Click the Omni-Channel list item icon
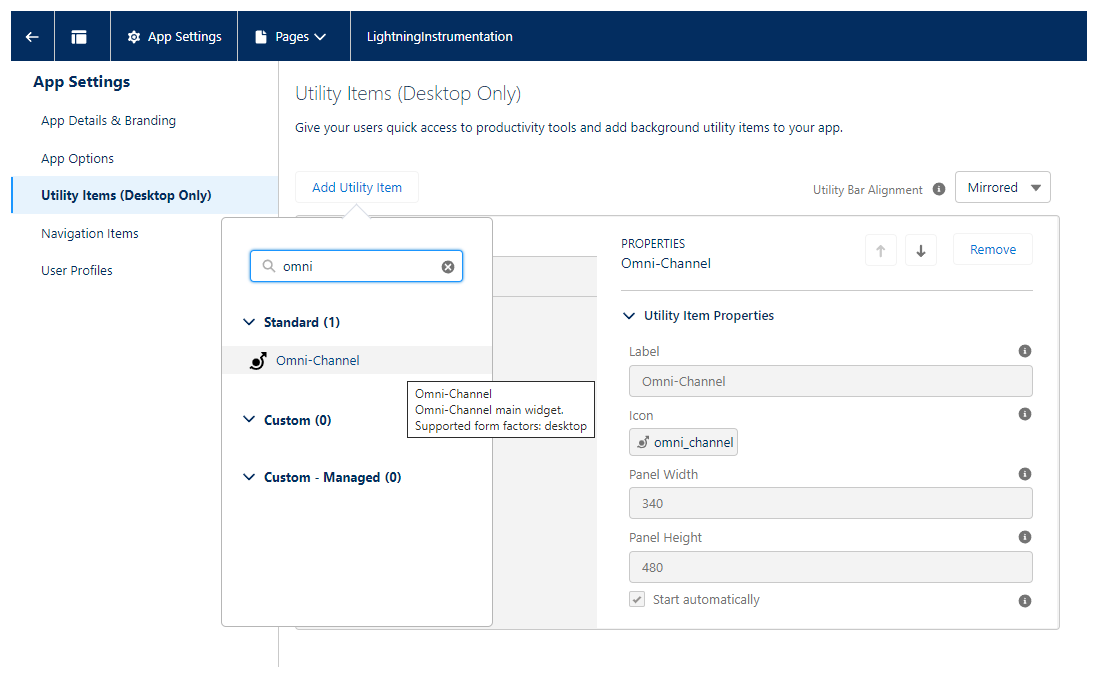 pos(258,360)
